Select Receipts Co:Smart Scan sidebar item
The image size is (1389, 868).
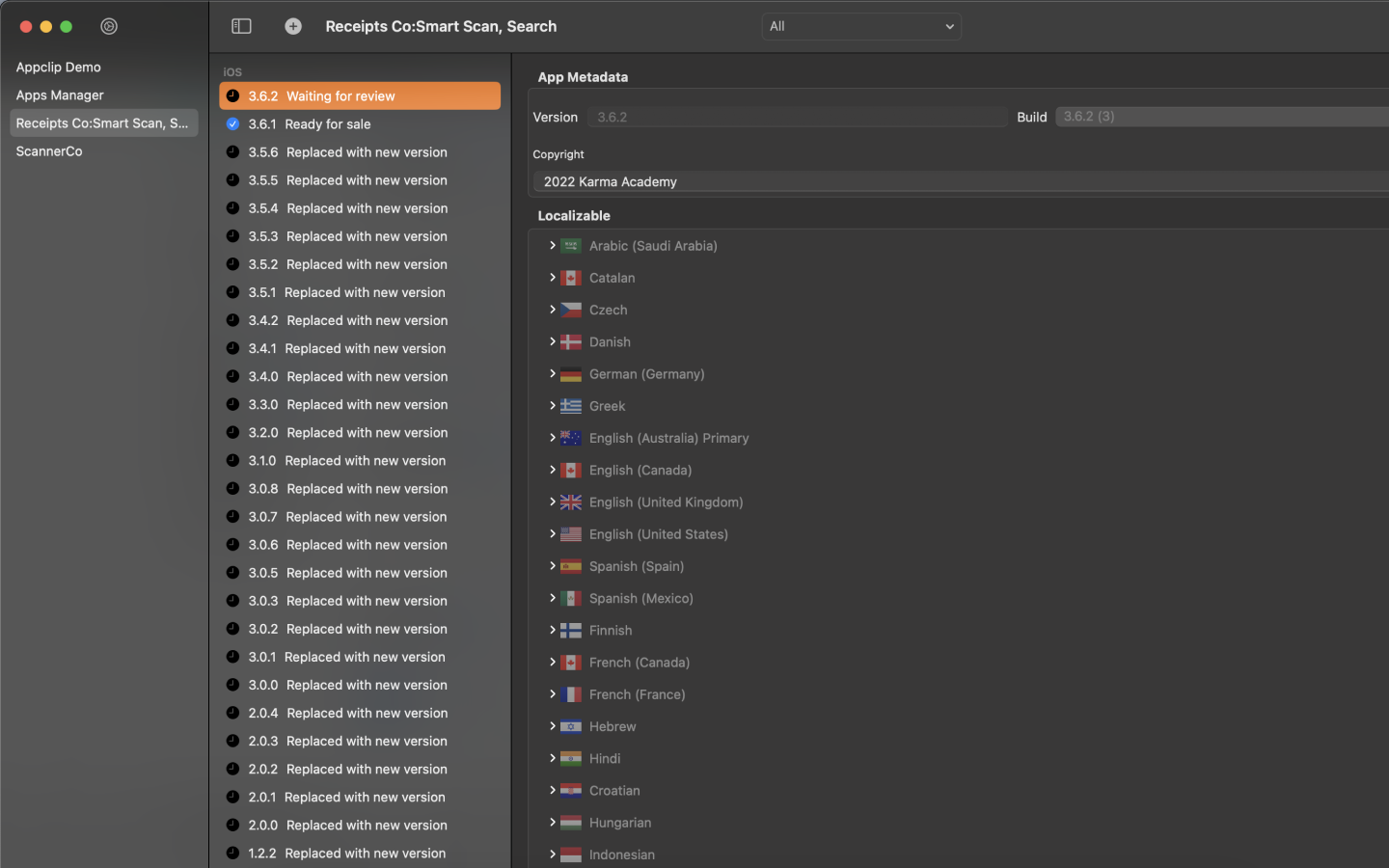(104, 122)
